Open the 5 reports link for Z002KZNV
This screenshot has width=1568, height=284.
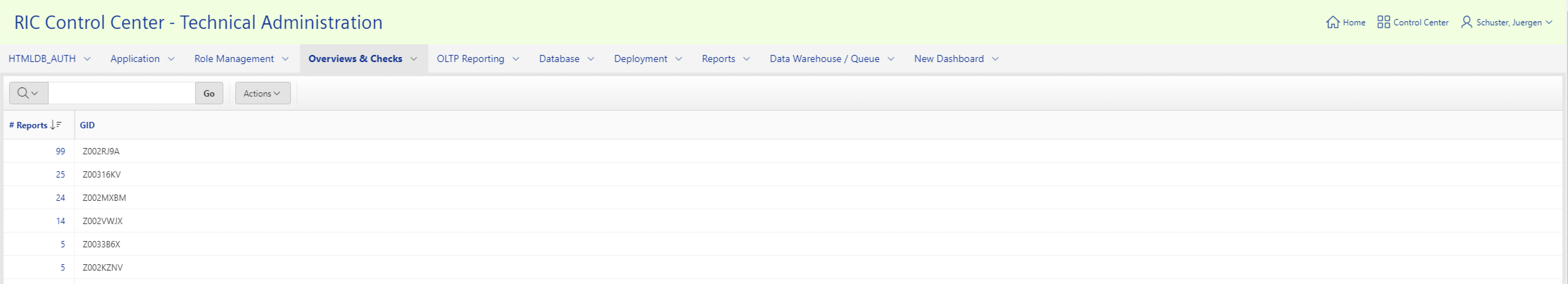(63, 267)
